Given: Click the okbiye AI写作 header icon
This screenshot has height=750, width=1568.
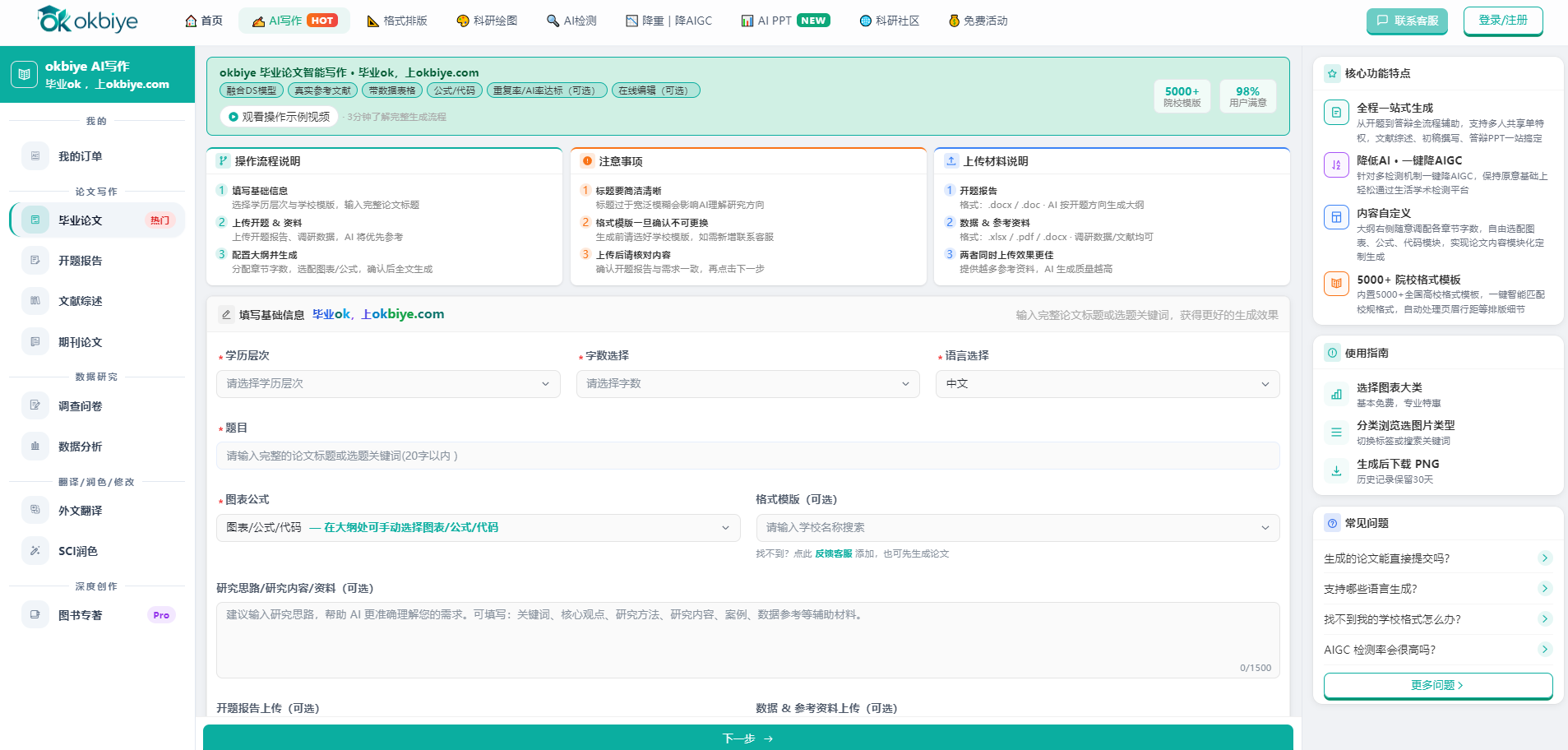Looking at the screenshot, I should pyautogui.click(x=24, y=74).
